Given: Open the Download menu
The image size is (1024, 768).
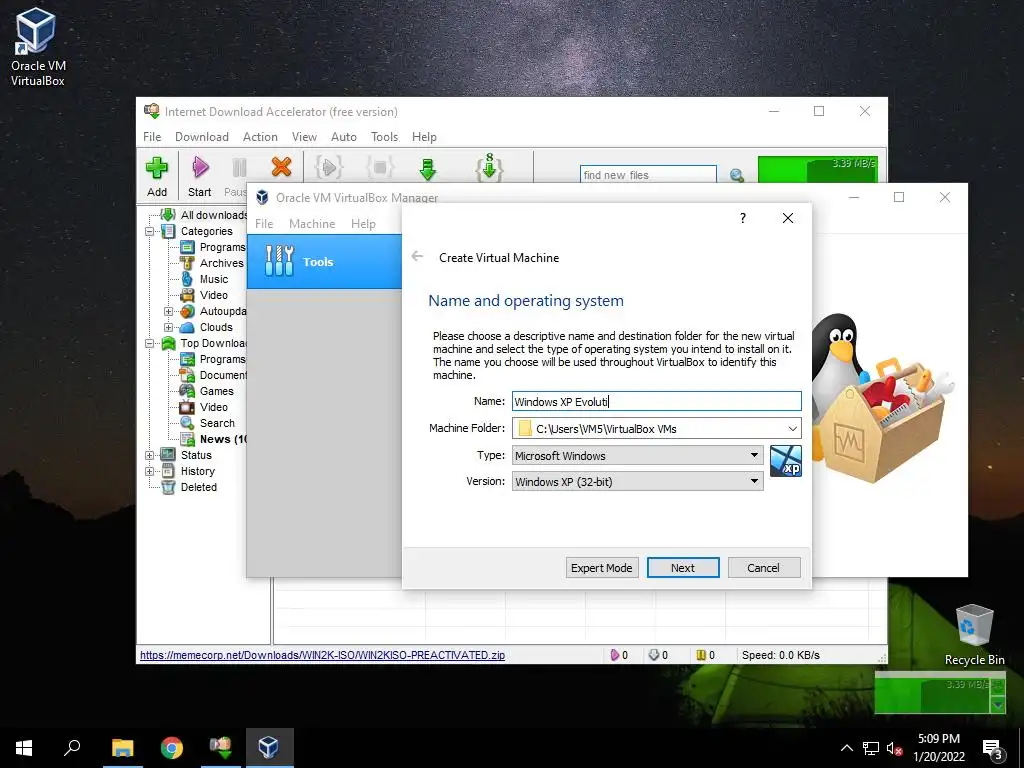Looking at the screenshot, I should click(x=202, y=136).
